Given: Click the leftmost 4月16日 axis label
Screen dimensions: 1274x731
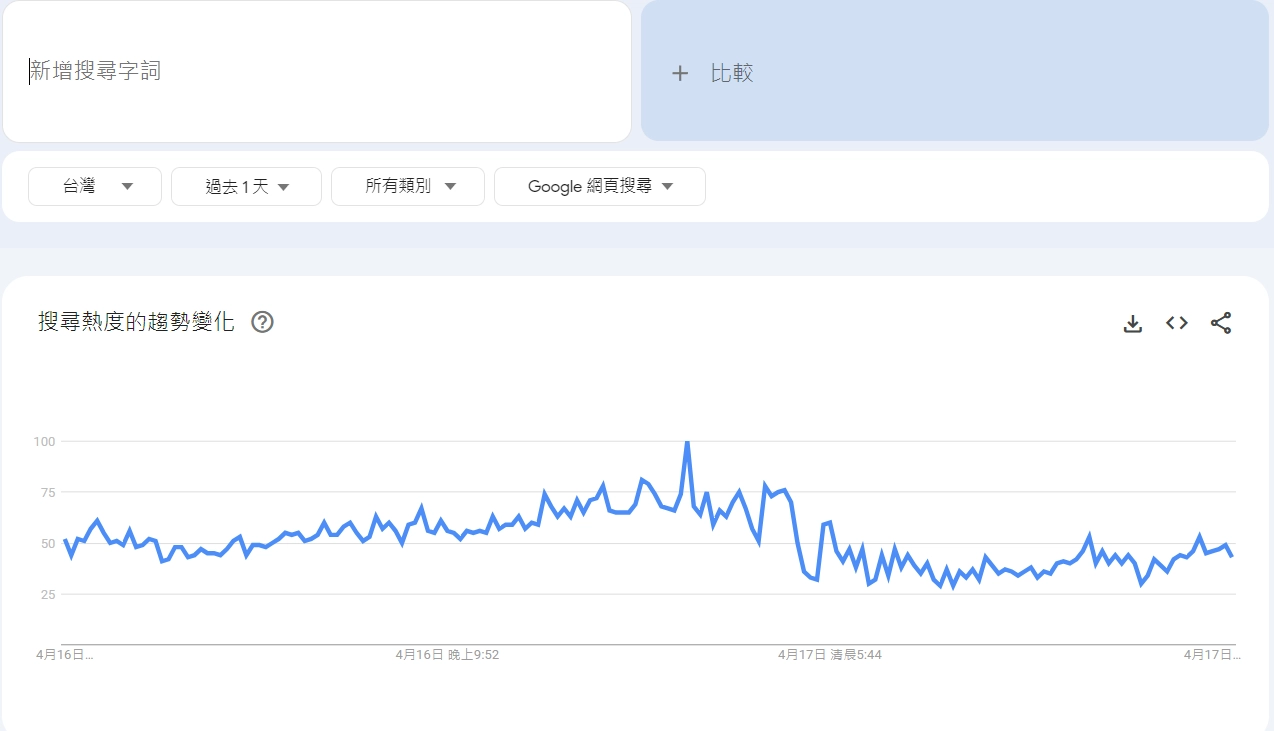Looking at the screenshot, I should click(x=65, y=655).
